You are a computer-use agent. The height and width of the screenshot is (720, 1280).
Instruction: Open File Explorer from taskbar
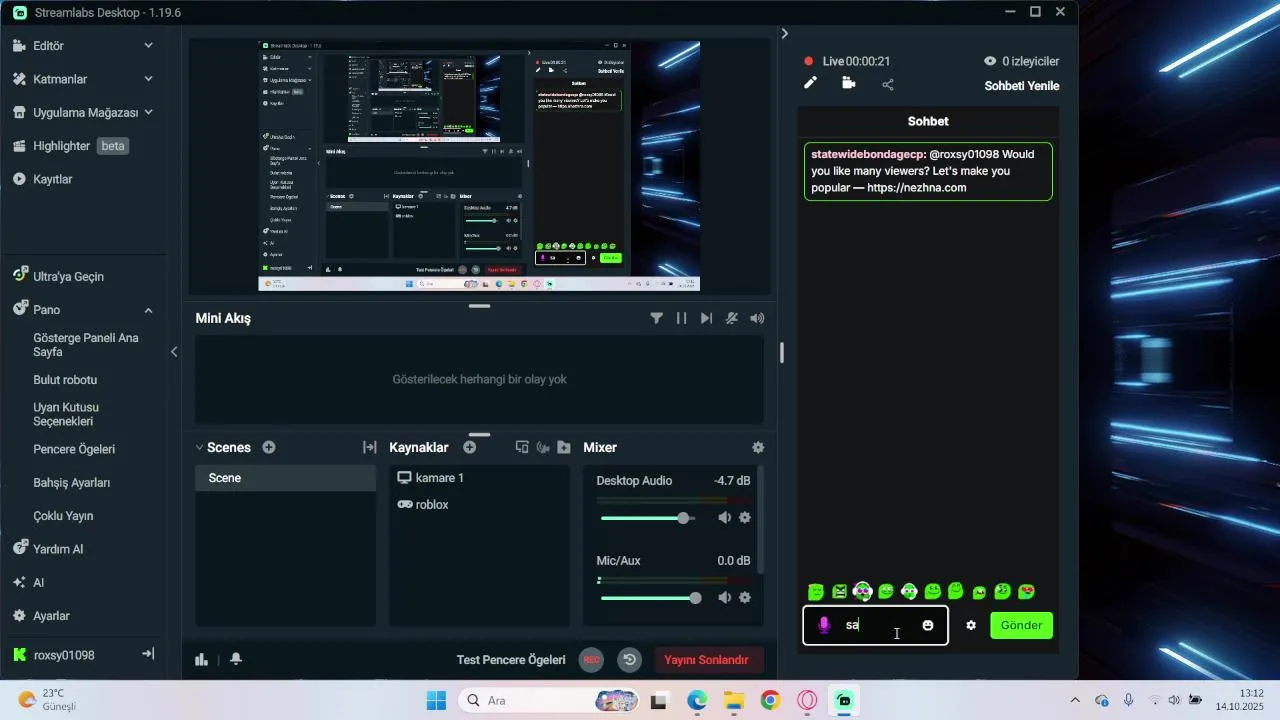tap(734, 700)
